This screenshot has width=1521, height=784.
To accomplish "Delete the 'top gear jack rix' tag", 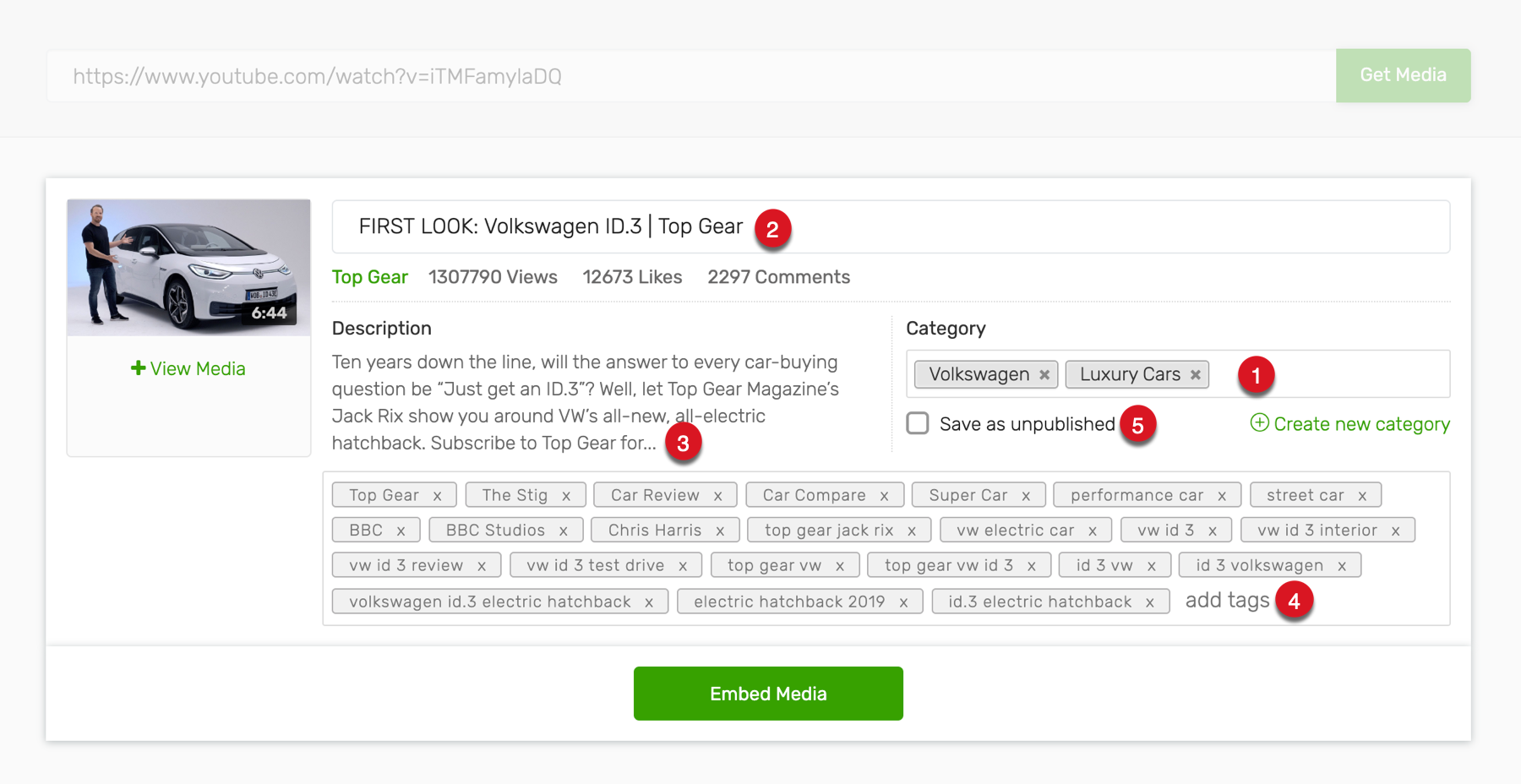I will pyautogui.click(x=912, y=531).
